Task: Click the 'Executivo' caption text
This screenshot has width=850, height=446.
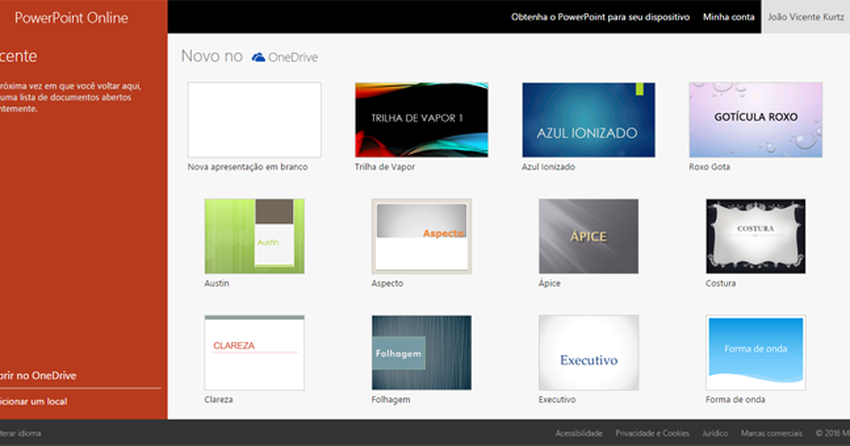Action: (x=557, y=399)
